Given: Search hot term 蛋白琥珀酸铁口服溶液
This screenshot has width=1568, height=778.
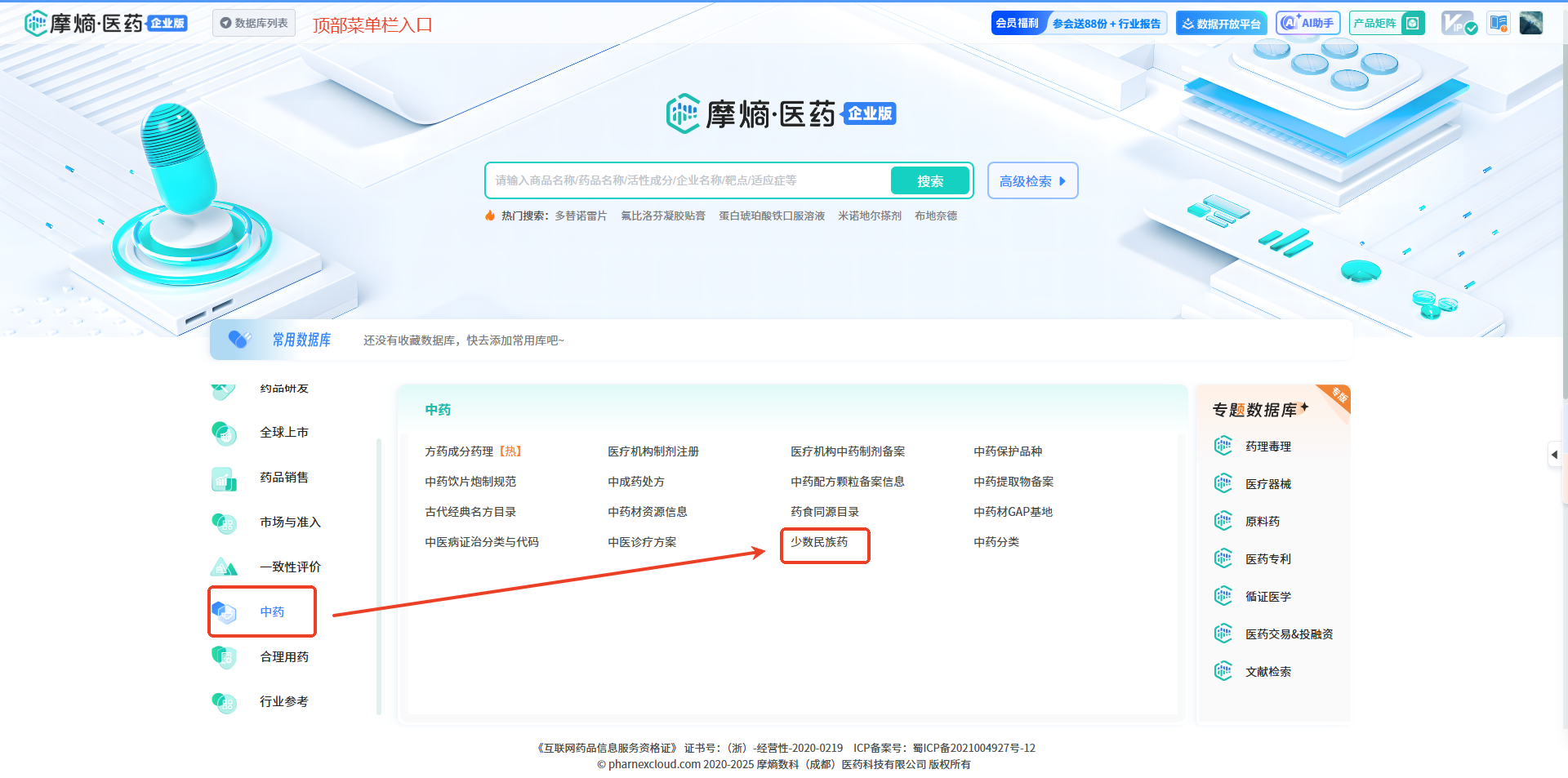Looking at the screenshot, I should pyautogui.click(x=771, y=216).
